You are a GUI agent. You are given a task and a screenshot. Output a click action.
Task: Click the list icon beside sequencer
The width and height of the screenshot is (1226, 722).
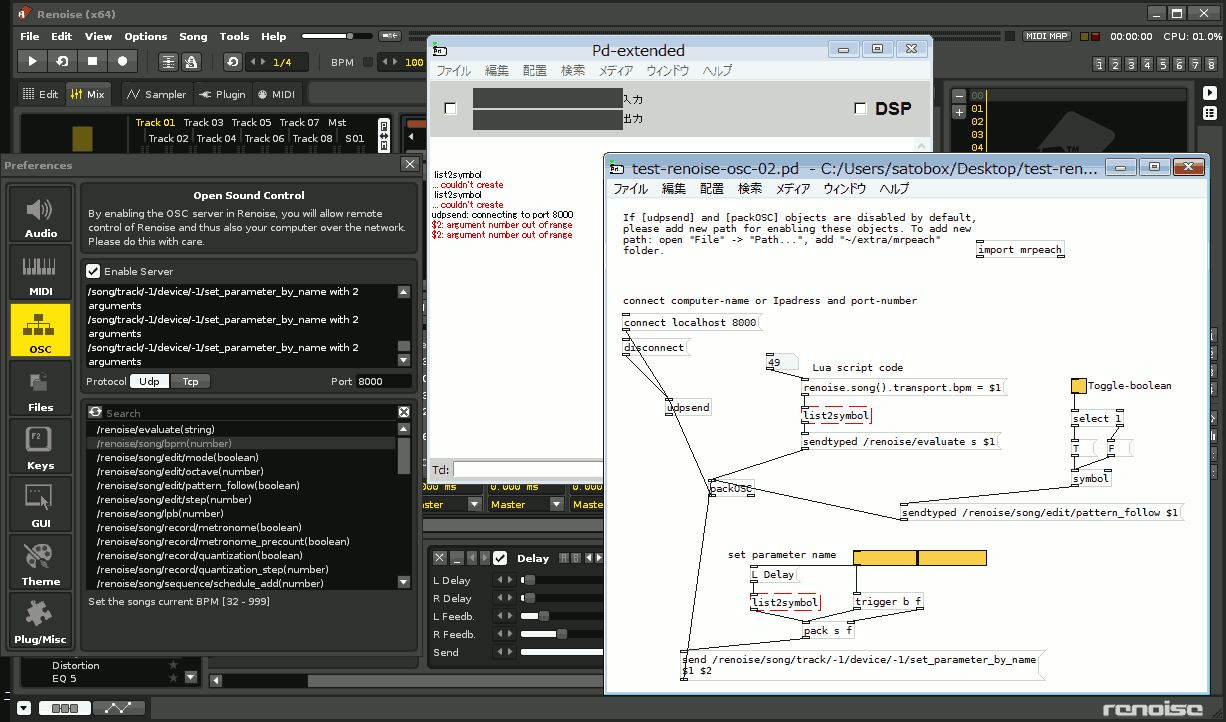click(x=1210, y=112)
